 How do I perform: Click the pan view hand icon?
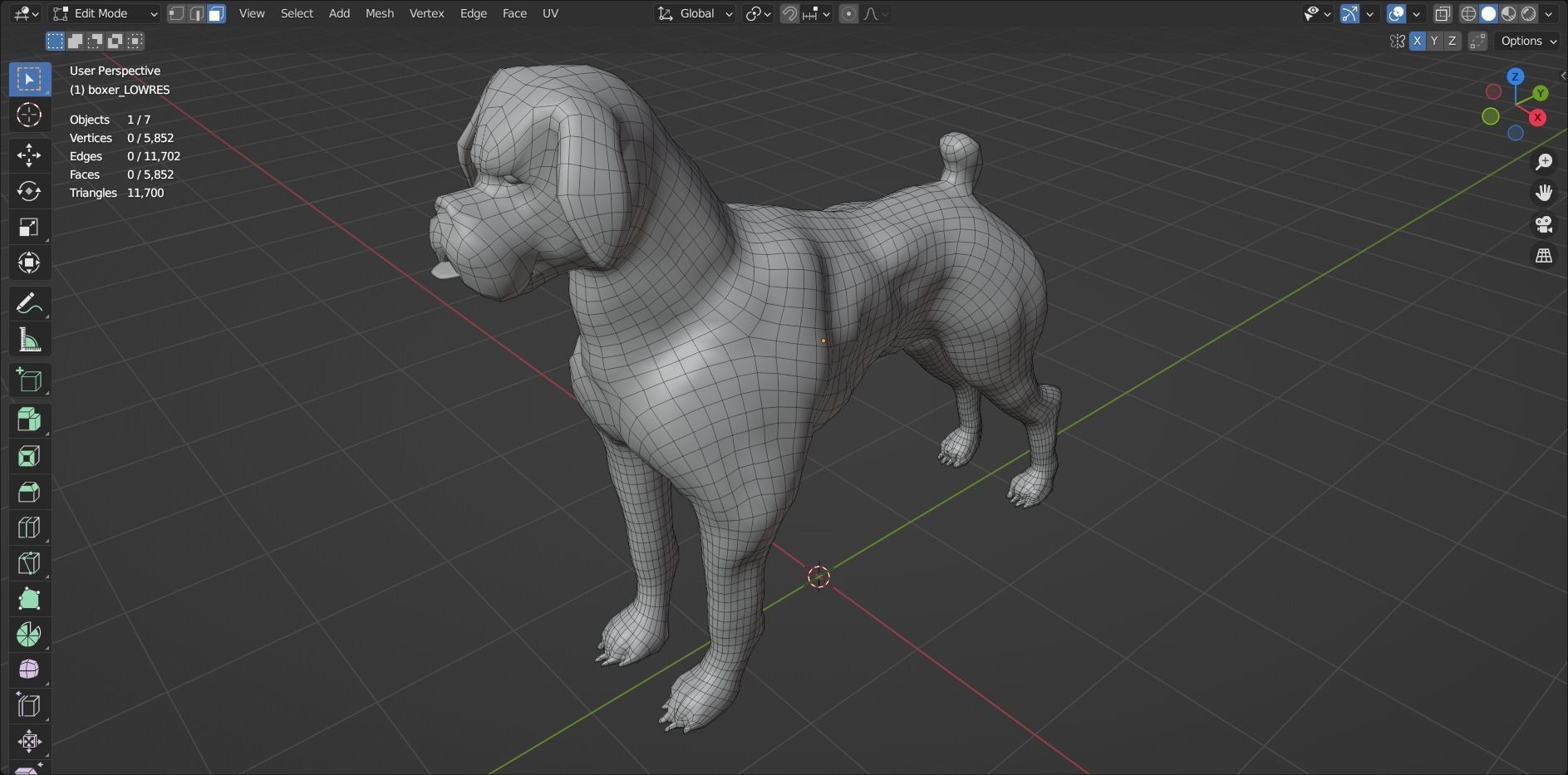pos(1544,193)
